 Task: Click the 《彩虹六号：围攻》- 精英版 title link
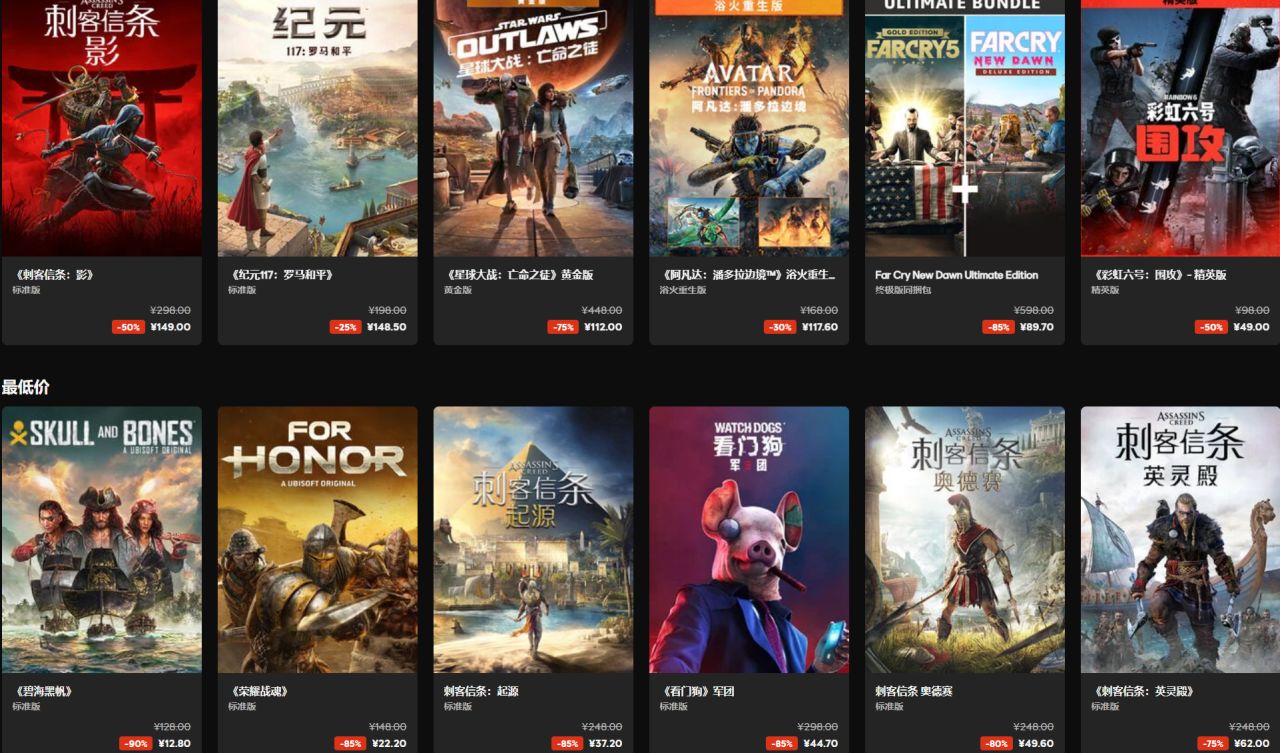[x=1158, y=275]
